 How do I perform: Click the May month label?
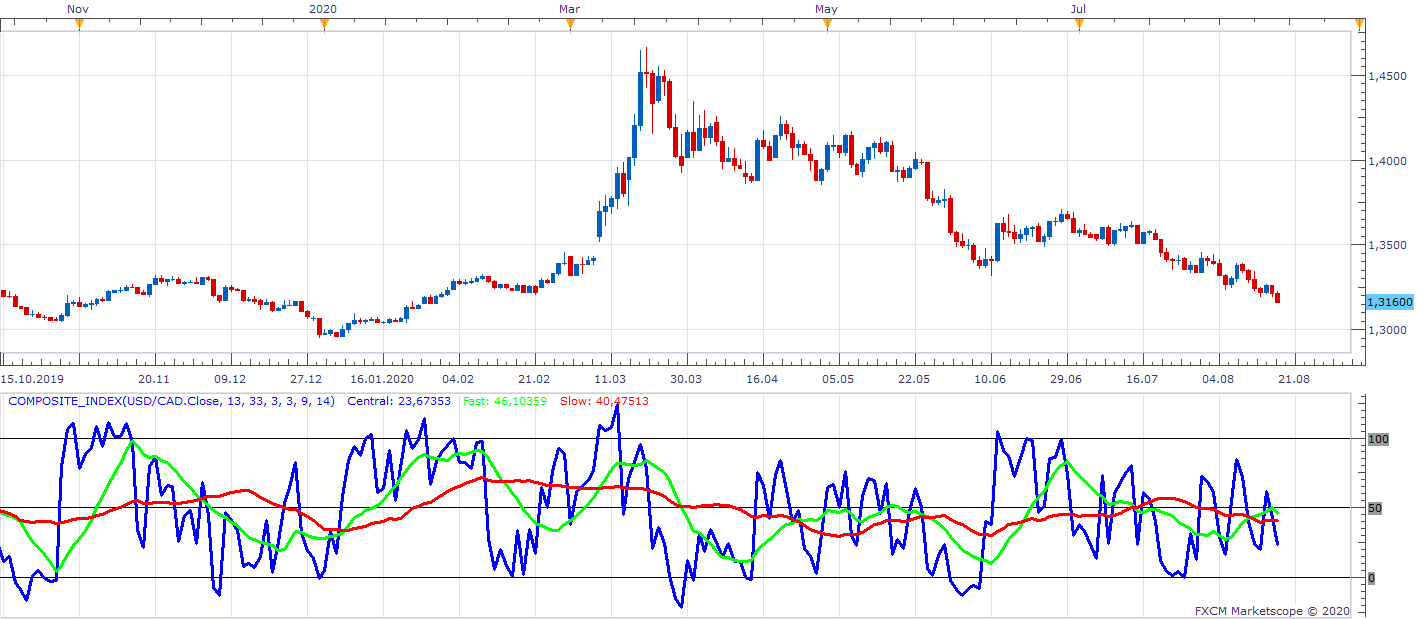826,8
